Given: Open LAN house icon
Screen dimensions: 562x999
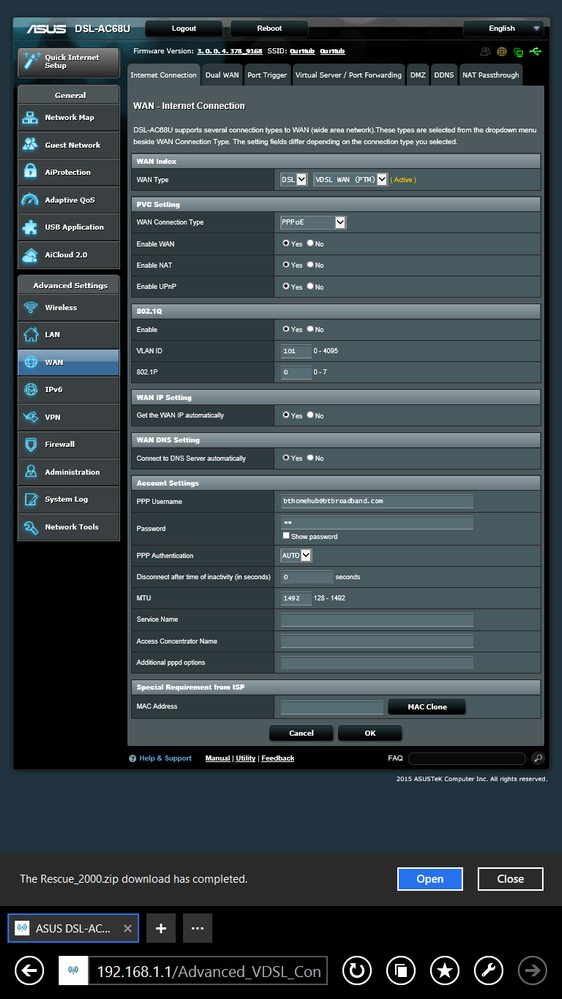Looking at the screenshot, I should (x=30, y=334).
